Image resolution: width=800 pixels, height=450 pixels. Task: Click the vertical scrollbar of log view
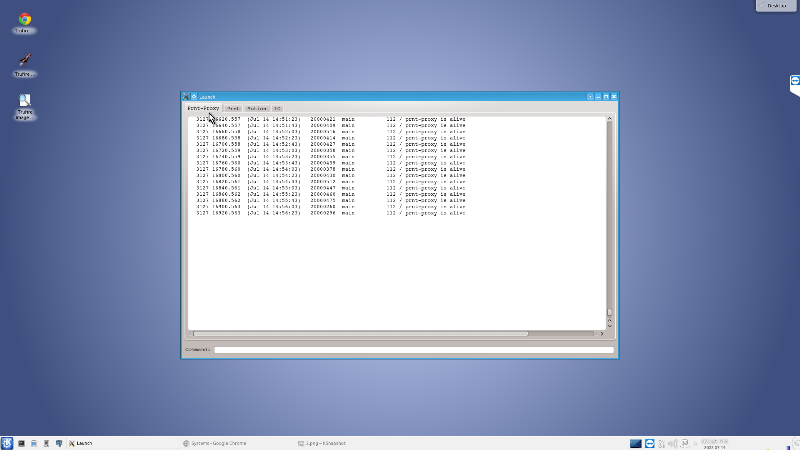pyautogui.click(x=609, y=220)
